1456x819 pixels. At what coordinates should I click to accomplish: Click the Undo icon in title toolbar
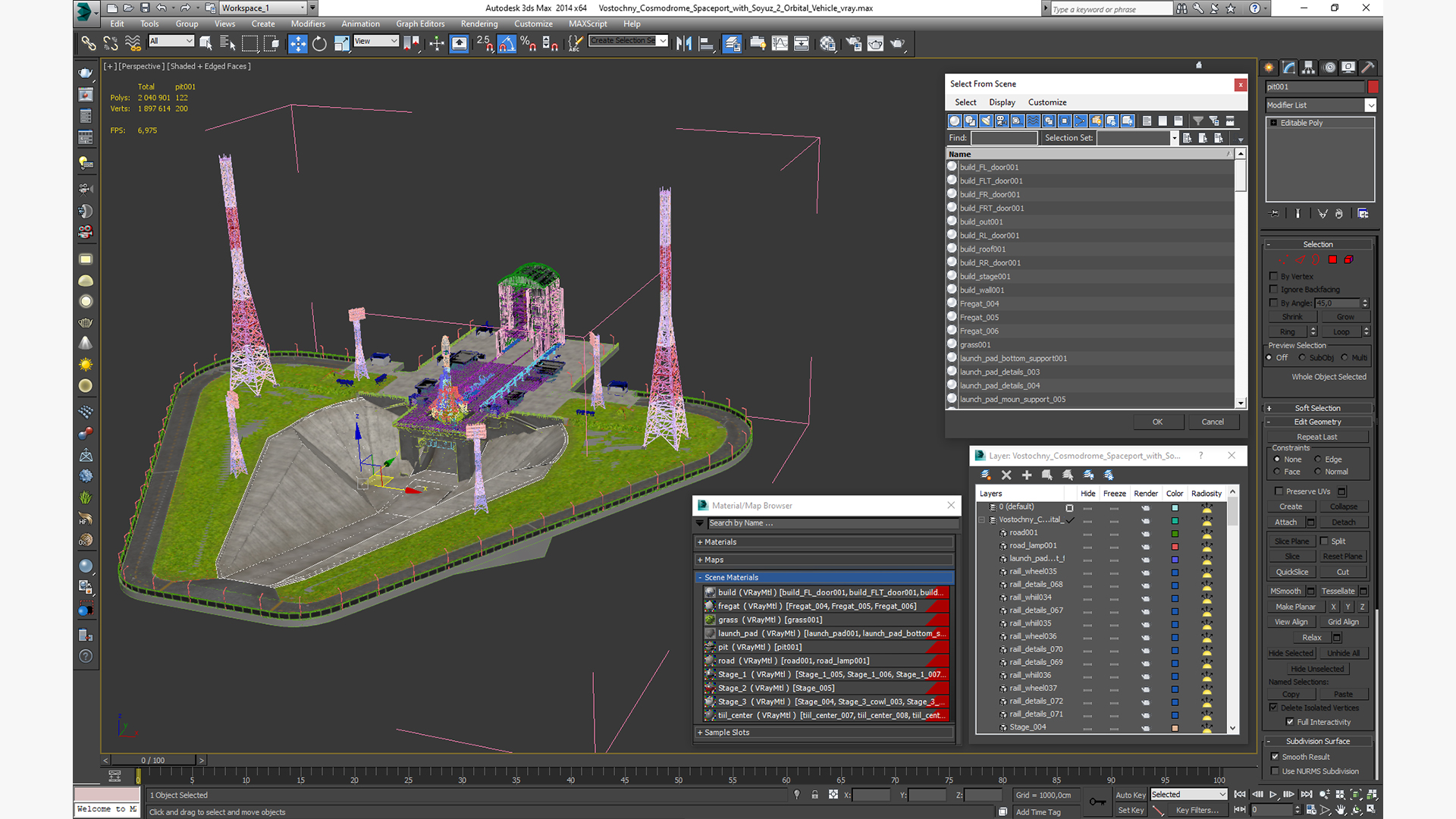tap(162, 8)
